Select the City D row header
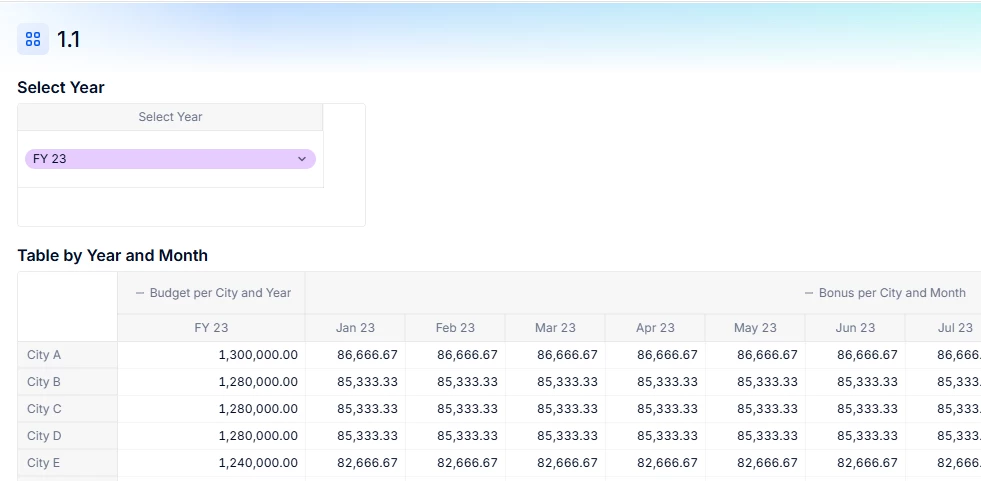The image size is (981, 481). 44,436
